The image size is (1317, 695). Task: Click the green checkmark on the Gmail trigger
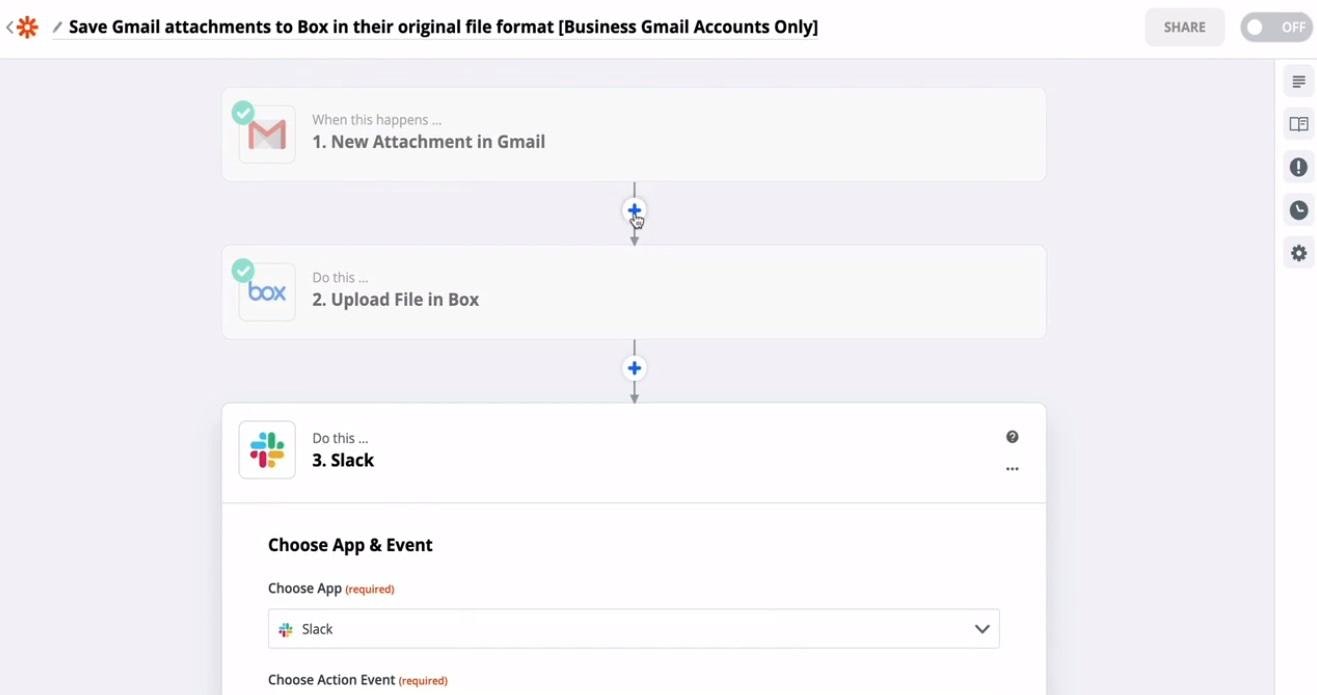coord(243,113)
